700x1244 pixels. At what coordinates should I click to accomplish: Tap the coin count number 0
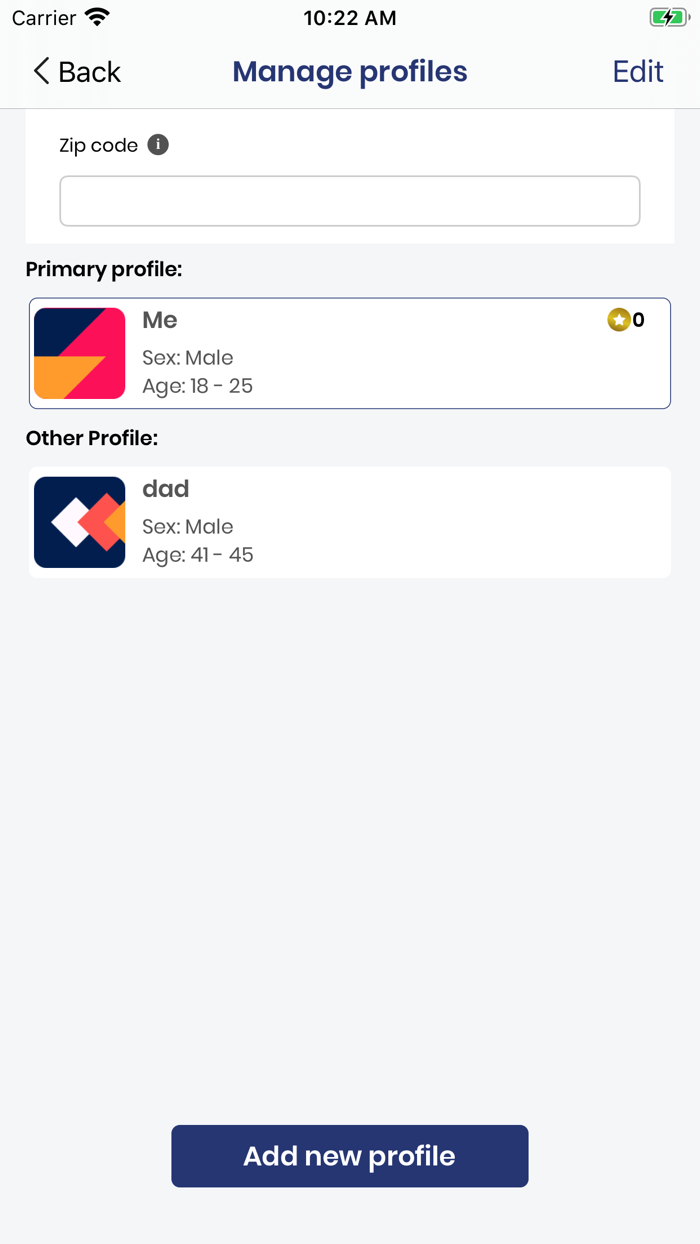point(639,320)
